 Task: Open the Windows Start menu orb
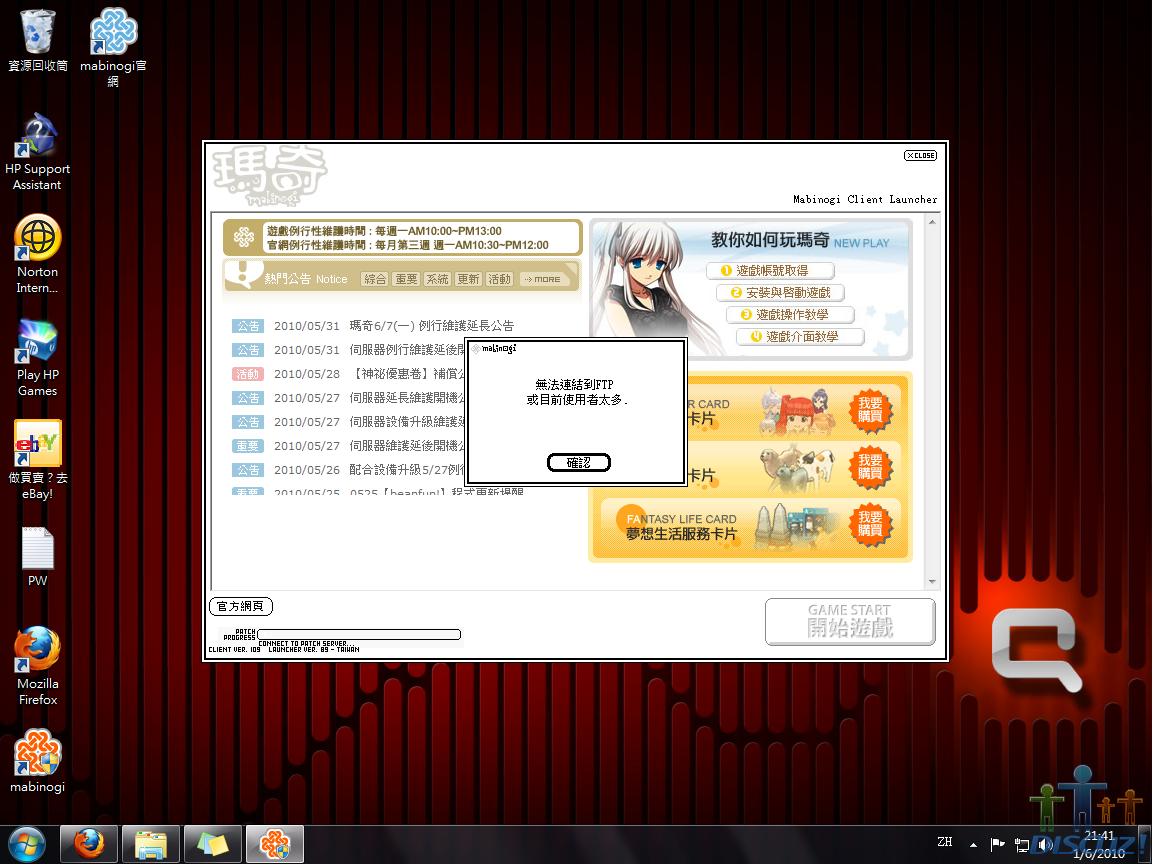[27, 844]
